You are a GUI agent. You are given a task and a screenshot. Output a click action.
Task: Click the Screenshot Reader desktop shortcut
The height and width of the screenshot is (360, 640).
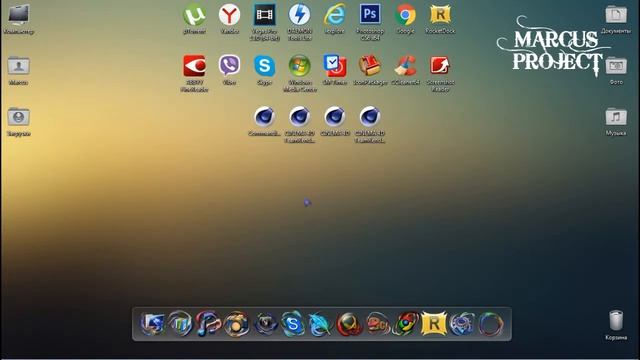pyautogui.click(x=440, y=66)
